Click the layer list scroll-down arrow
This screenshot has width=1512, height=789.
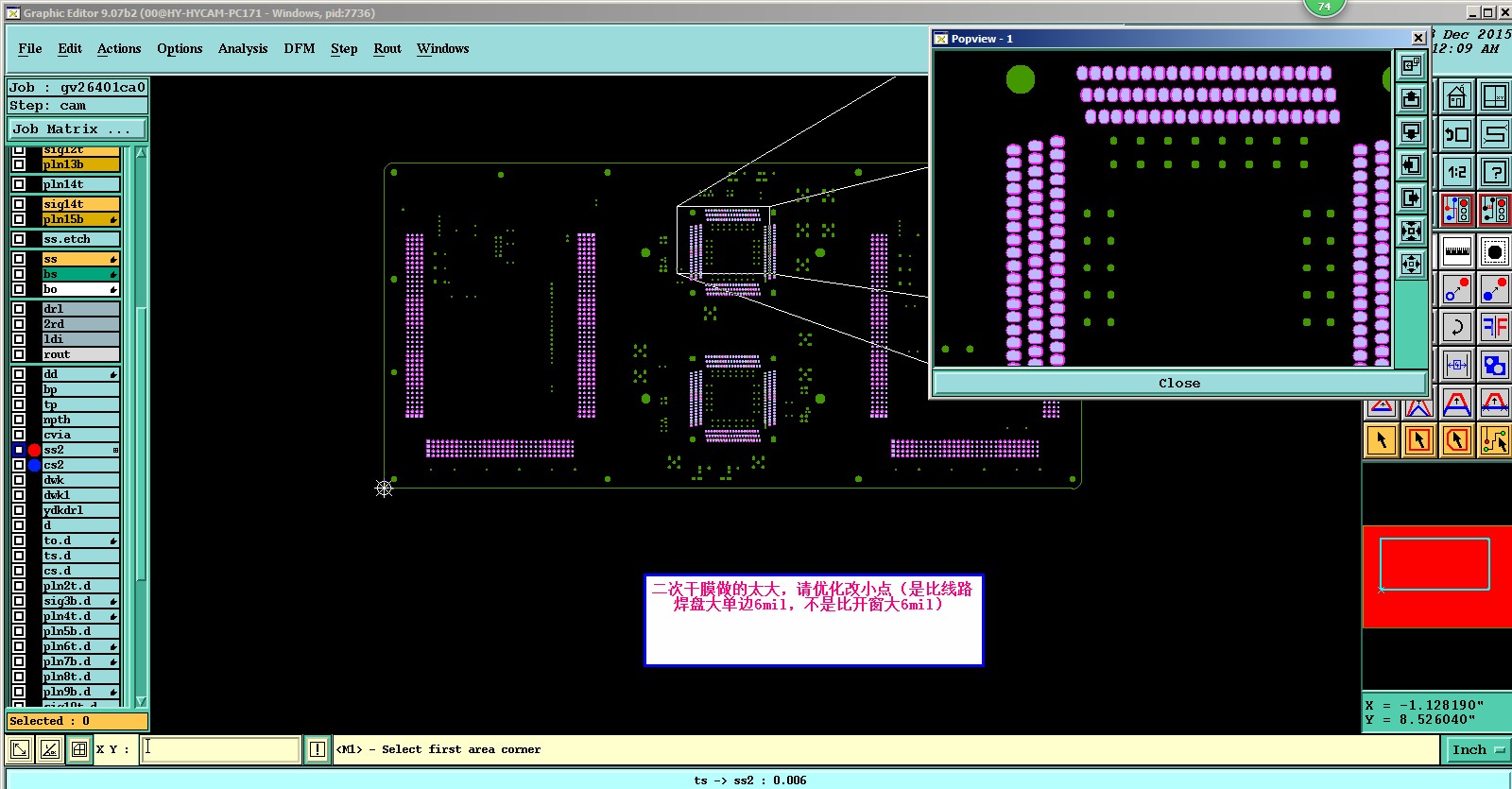(141, 701)
